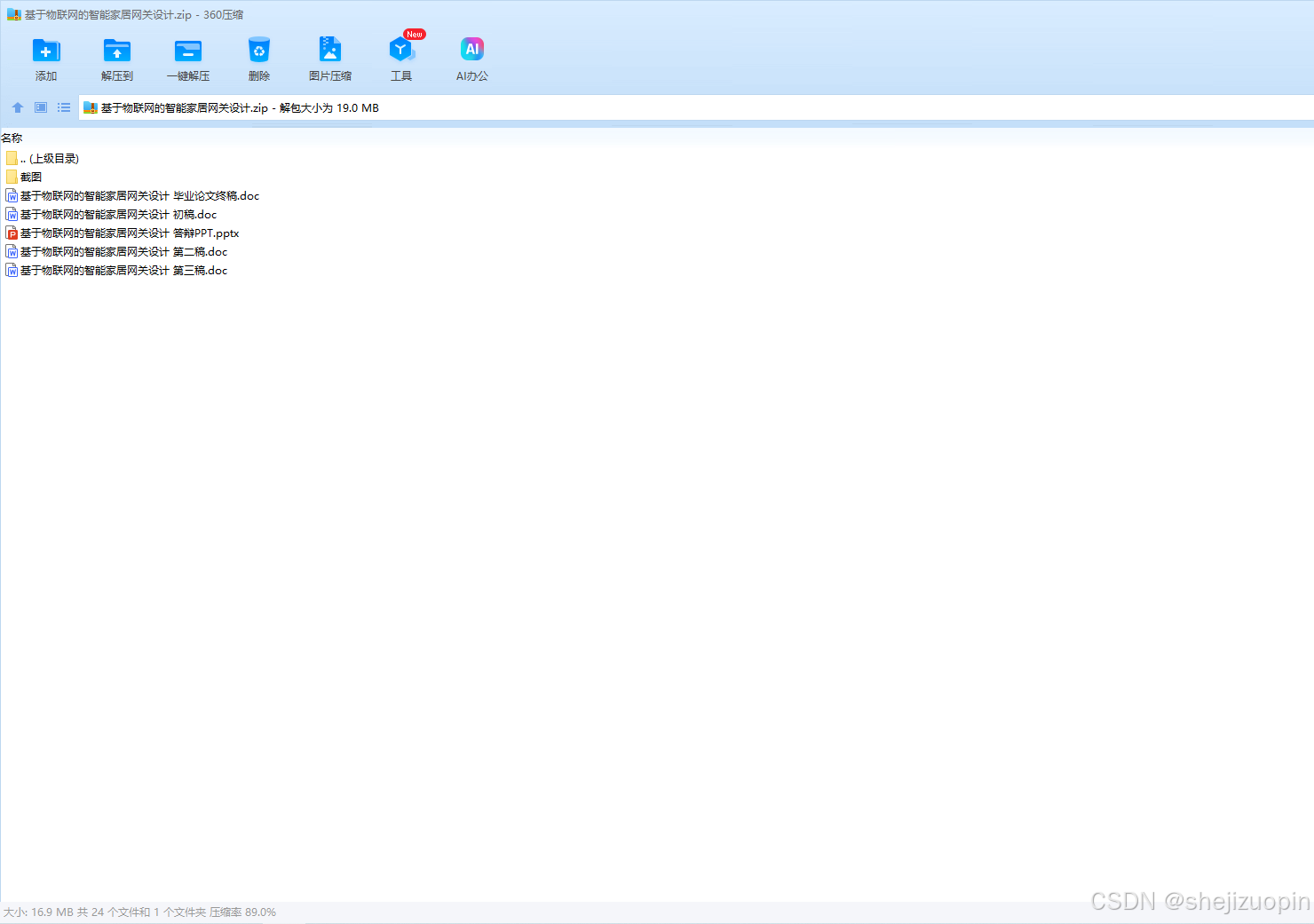The width and height of the screenshot is (1314, 924).
Task: Switch to the list view mode button
Action: click(64, 107)
